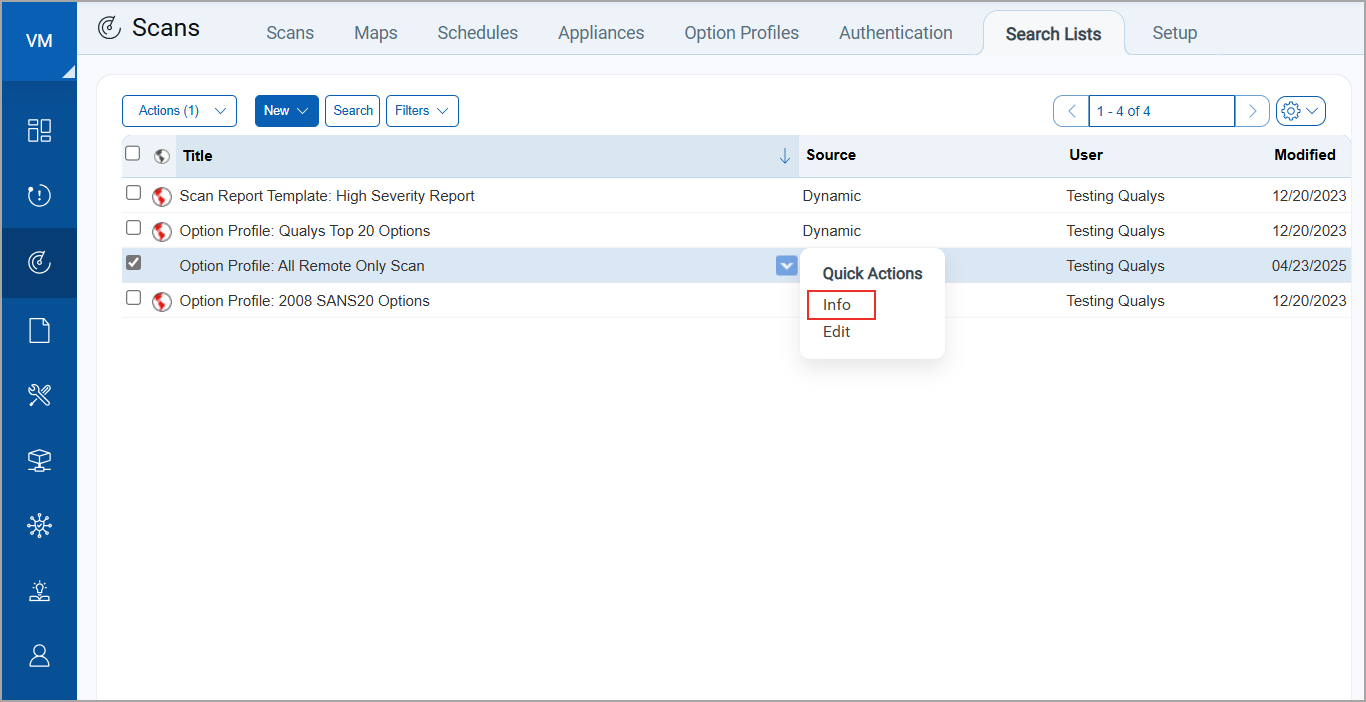1366x702 pixels.
Task: Check the Scan Report Template row checkbox
Action: click(133, 193)
